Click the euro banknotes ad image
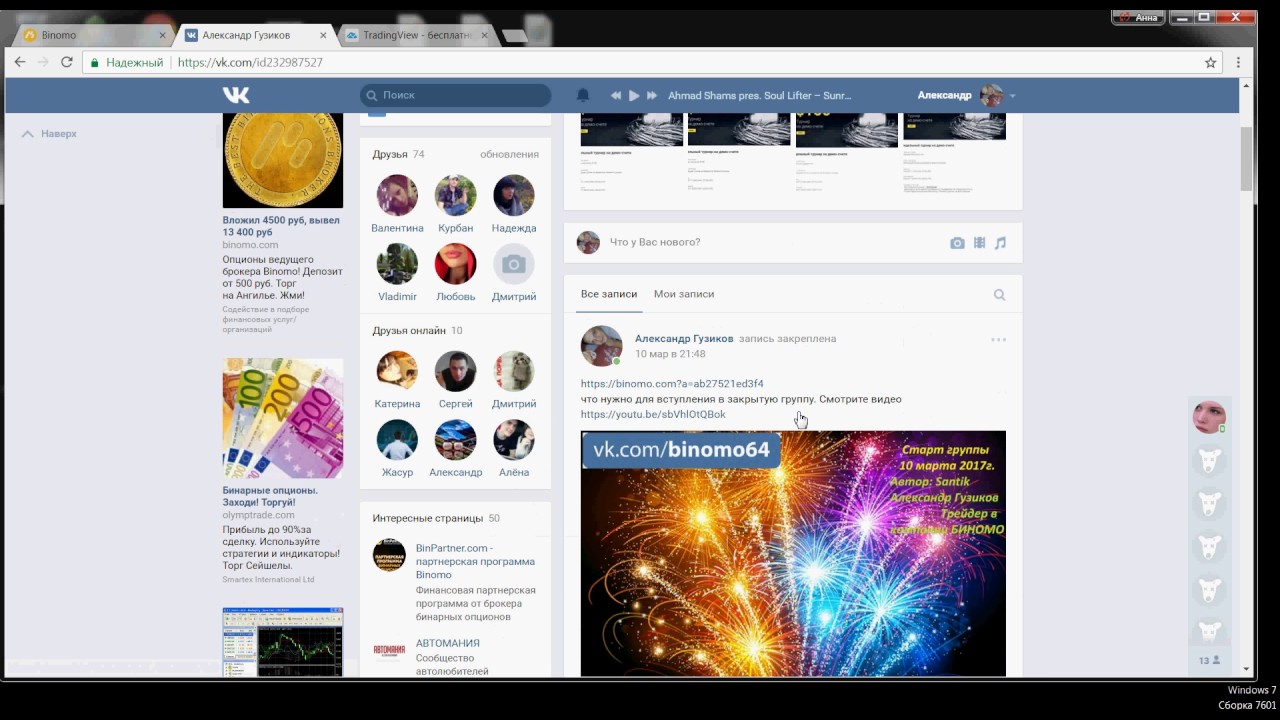 283,418
